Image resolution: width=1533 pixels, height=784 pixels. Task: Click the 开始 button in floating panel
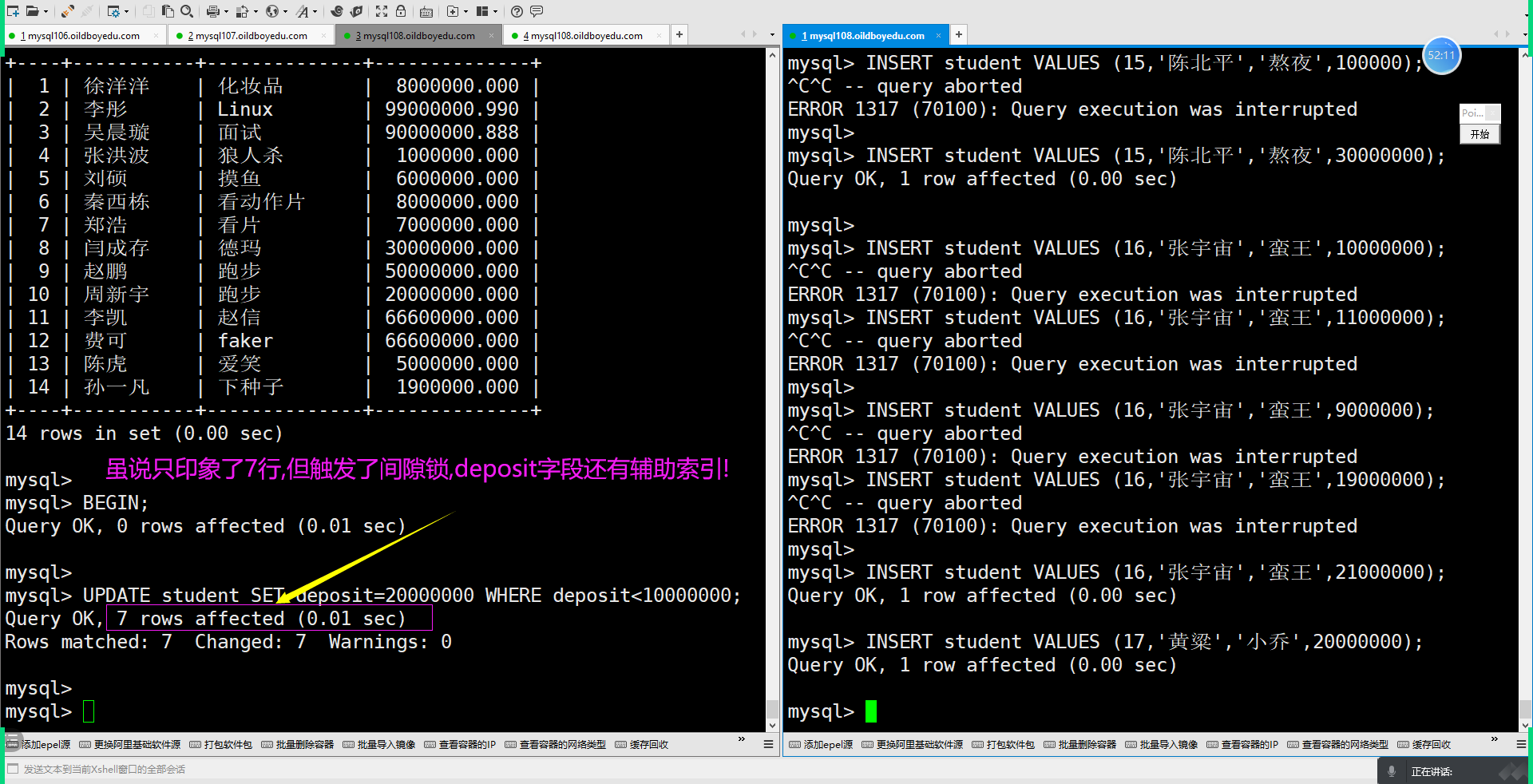coord(1480,134)
